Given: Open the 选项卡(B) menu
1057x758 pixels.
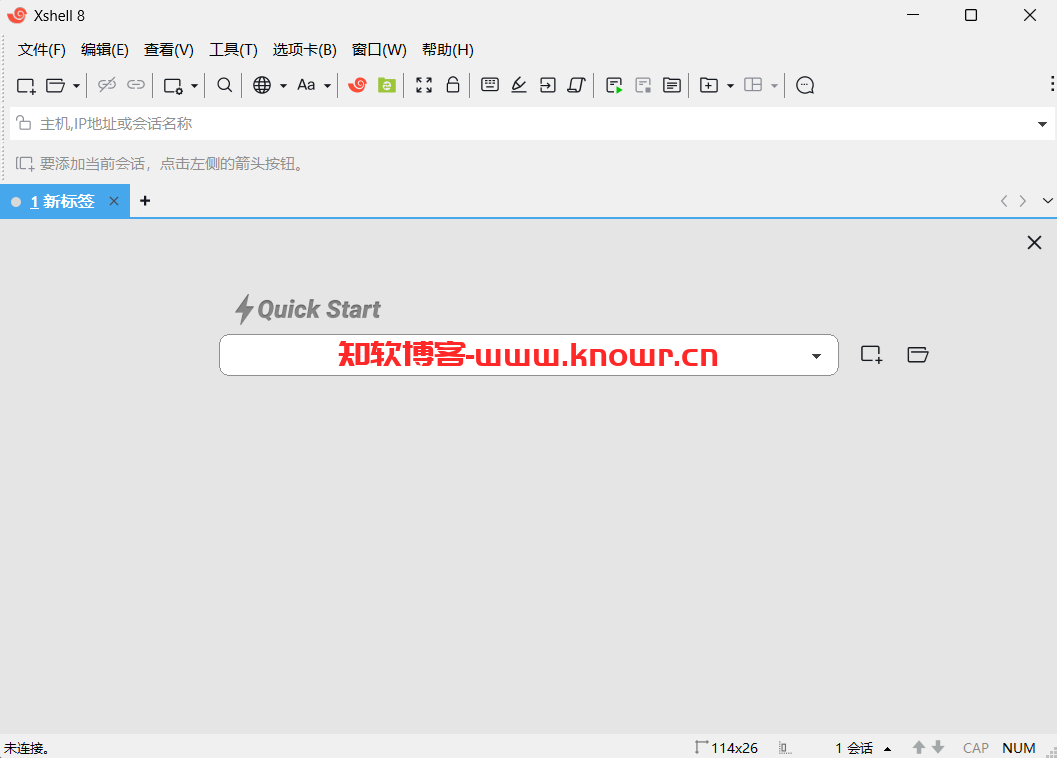Looking at the screenshot, I should tap(305, 50).
